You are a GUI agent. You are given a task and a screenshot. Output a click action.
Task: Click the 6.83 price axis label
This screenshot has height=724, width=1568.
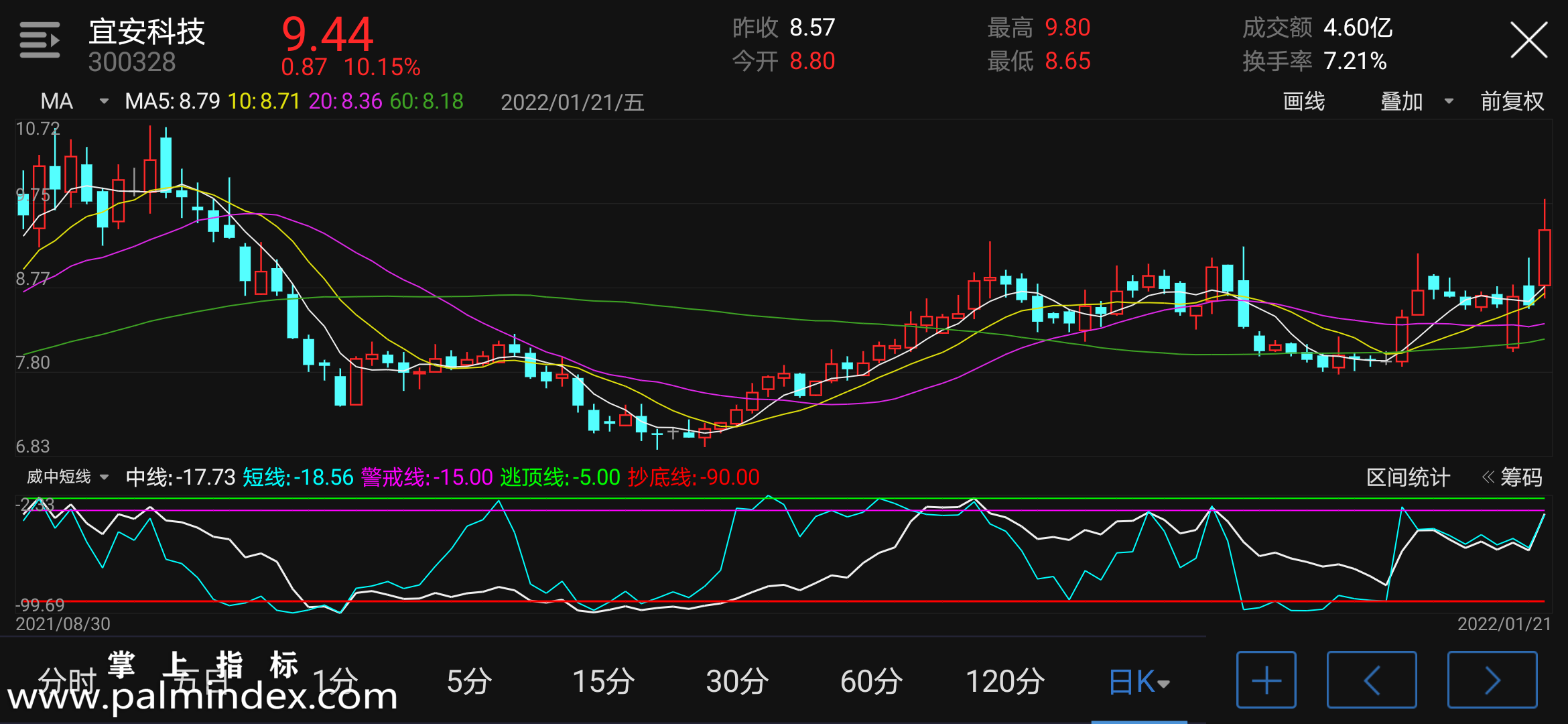click(33, 446)
